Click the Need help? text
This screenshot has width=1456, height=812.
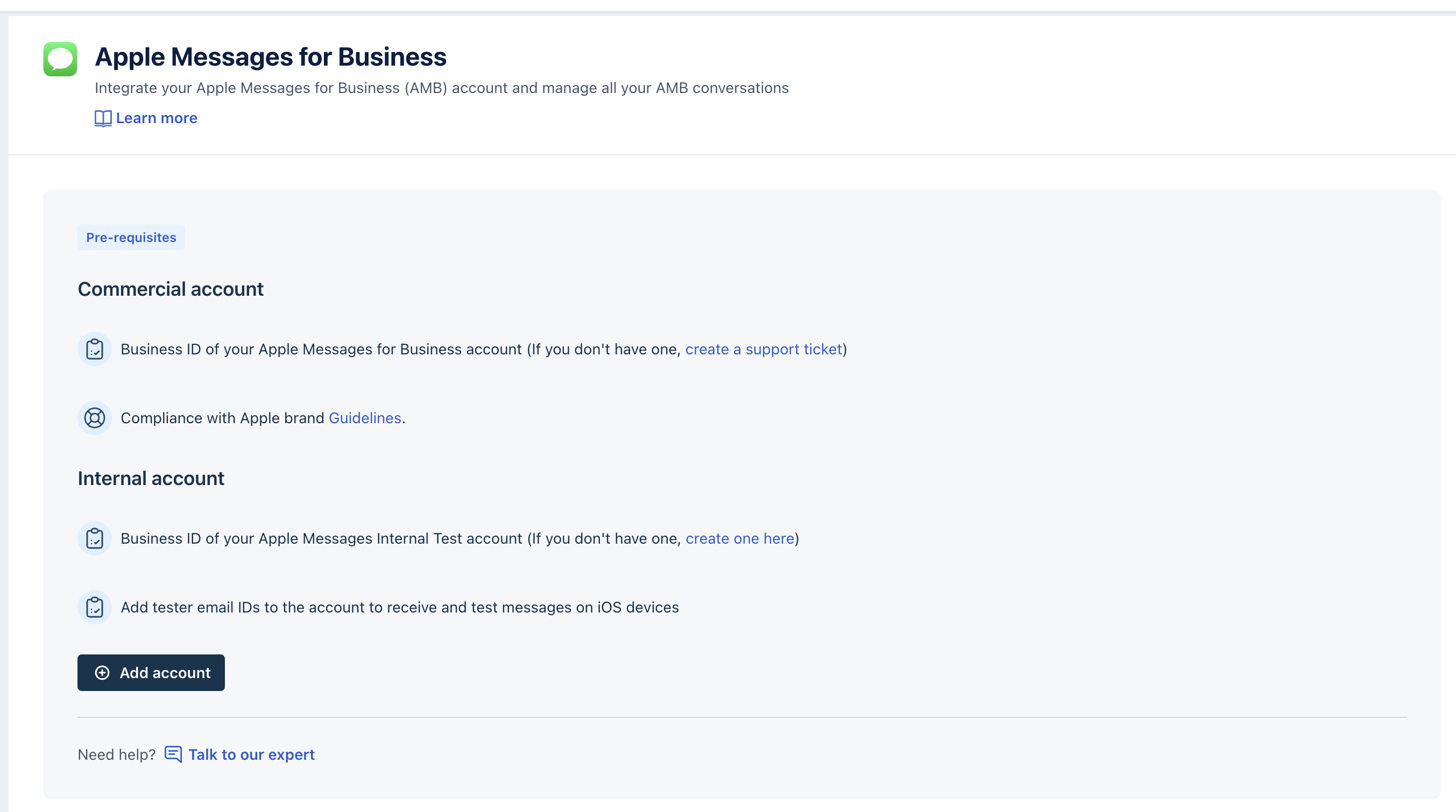pos(116,755)
